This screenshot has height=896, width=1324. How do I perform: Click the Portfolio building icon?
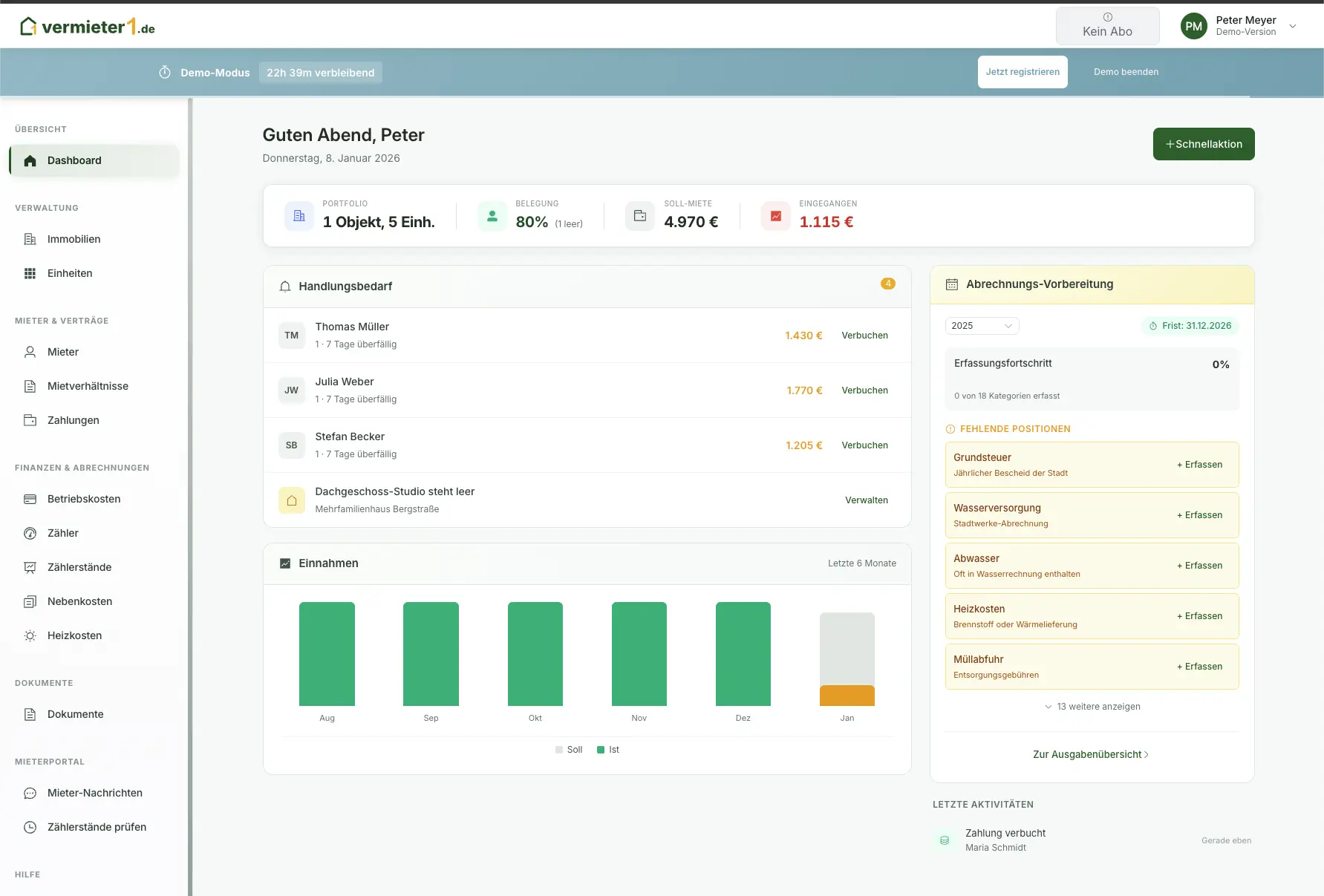point(299,216)
